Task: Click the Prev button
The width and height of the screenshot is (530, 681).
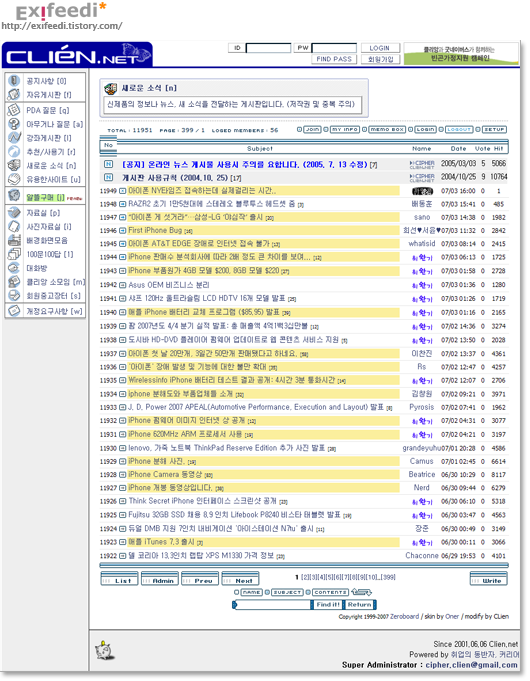Action: [200, 579]
